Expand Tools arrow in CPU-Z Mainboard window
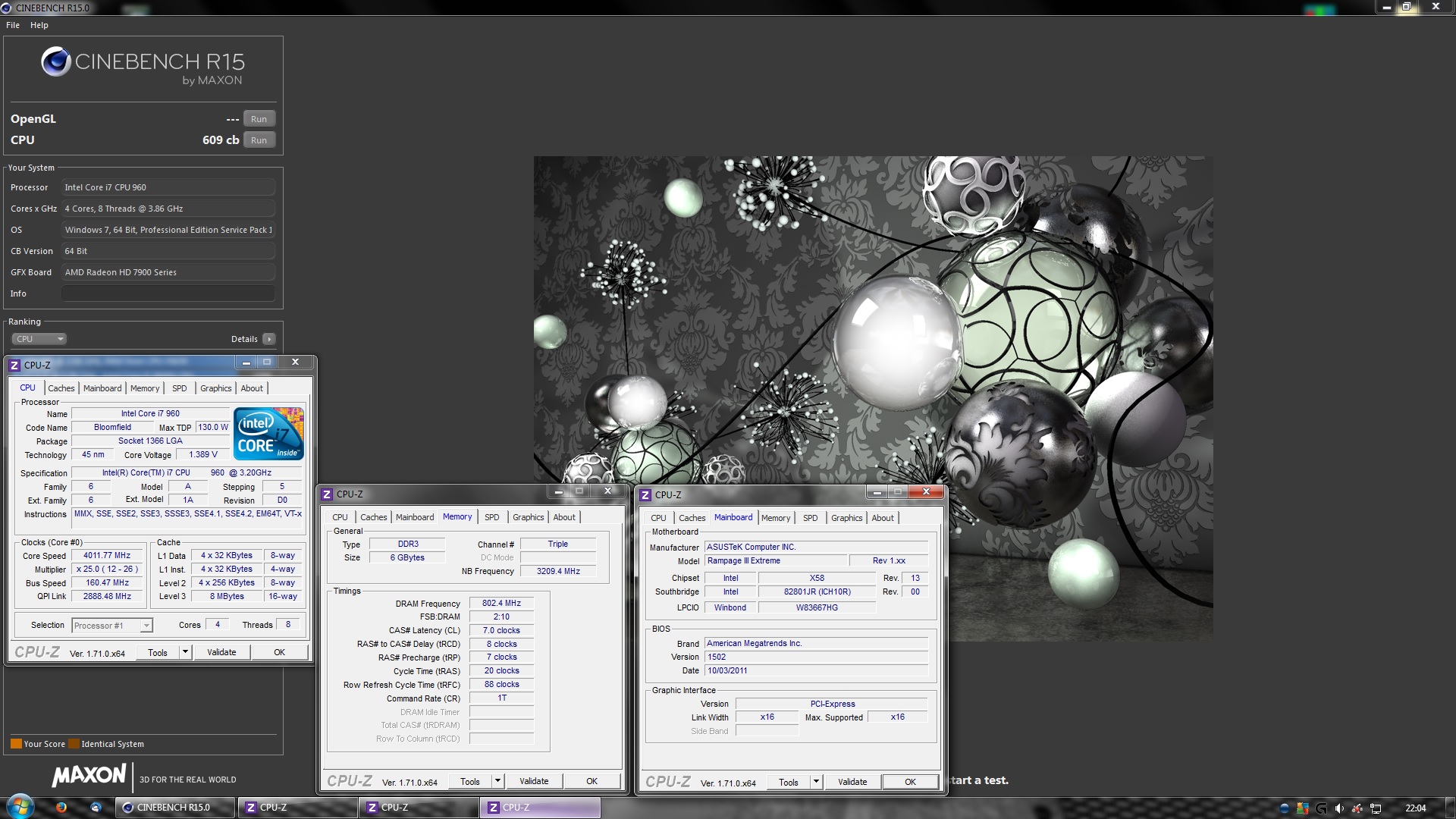 [816, 782]
